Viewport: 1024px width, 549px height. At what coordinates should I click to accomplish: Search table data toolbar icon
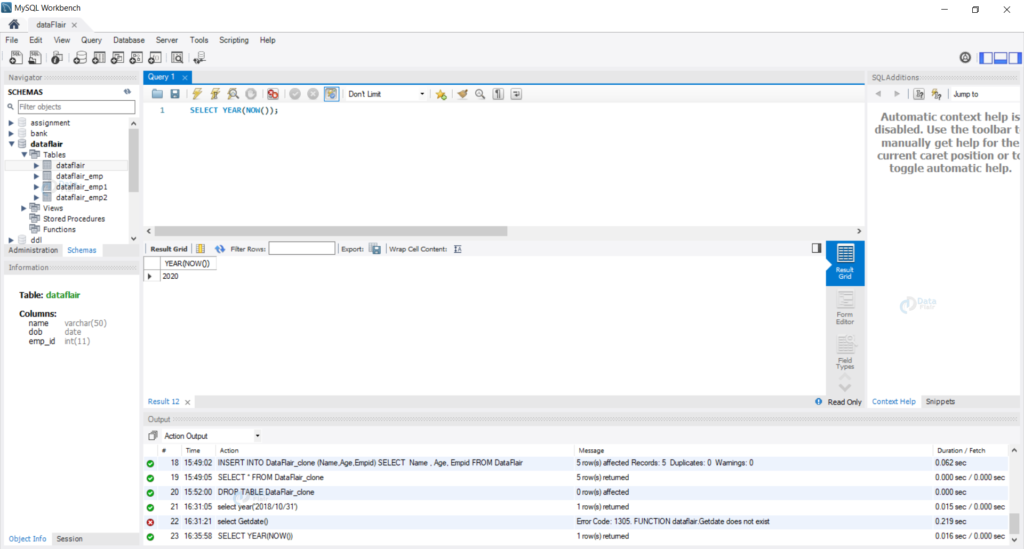coord(177,58)
